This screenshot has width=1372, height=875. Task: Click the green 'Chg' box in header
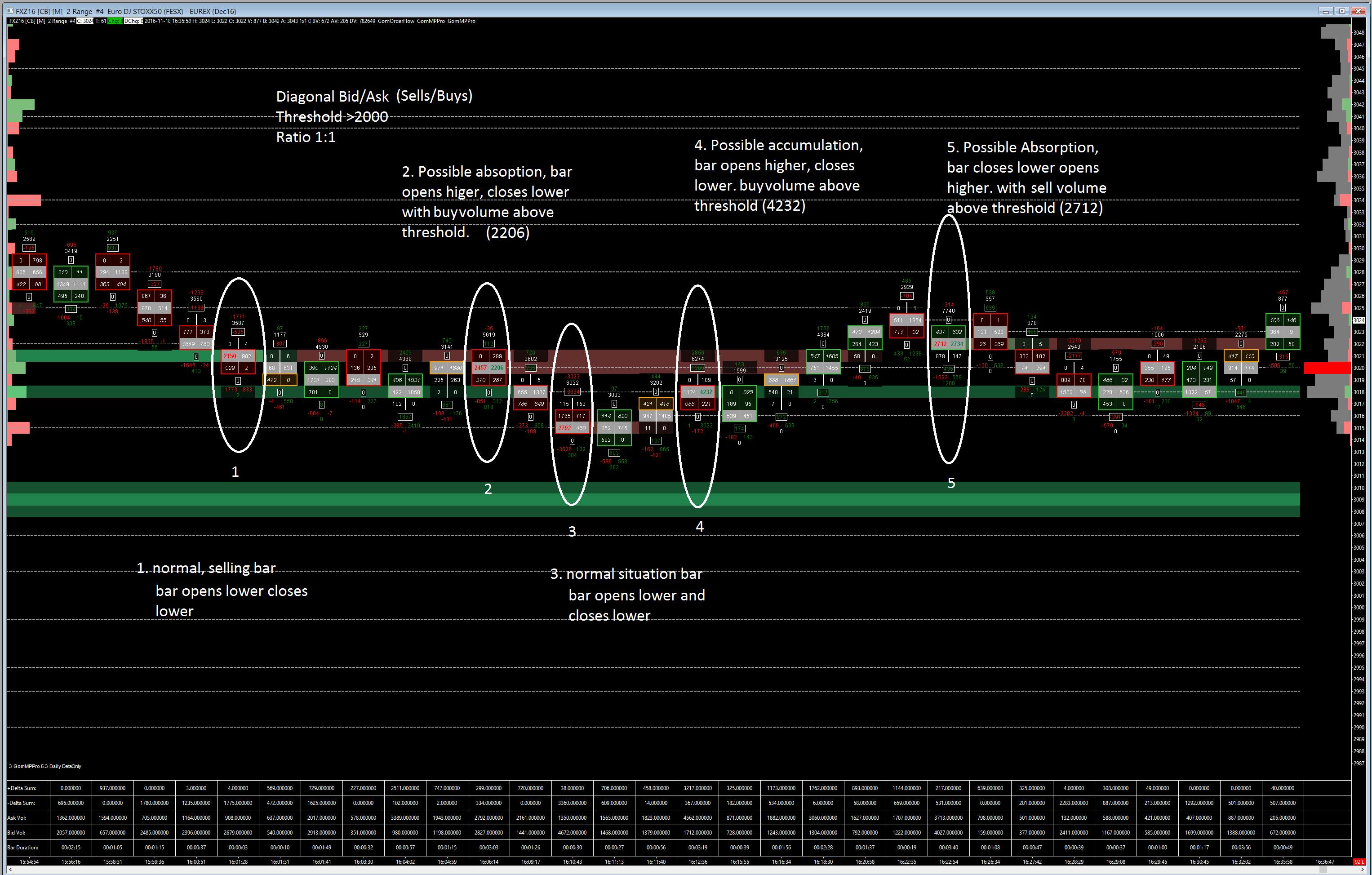click(115, 21)
